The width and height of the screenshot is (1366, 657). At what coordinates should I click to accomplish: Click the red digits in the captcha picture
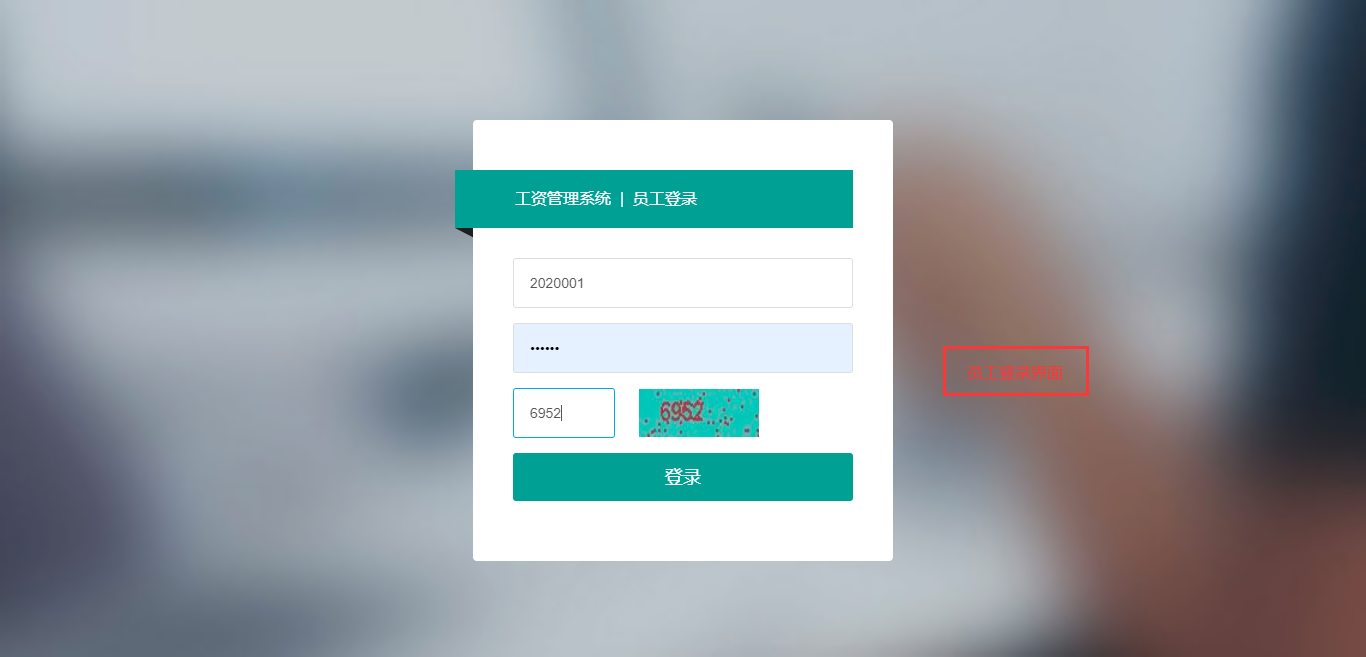pos(682,412)
